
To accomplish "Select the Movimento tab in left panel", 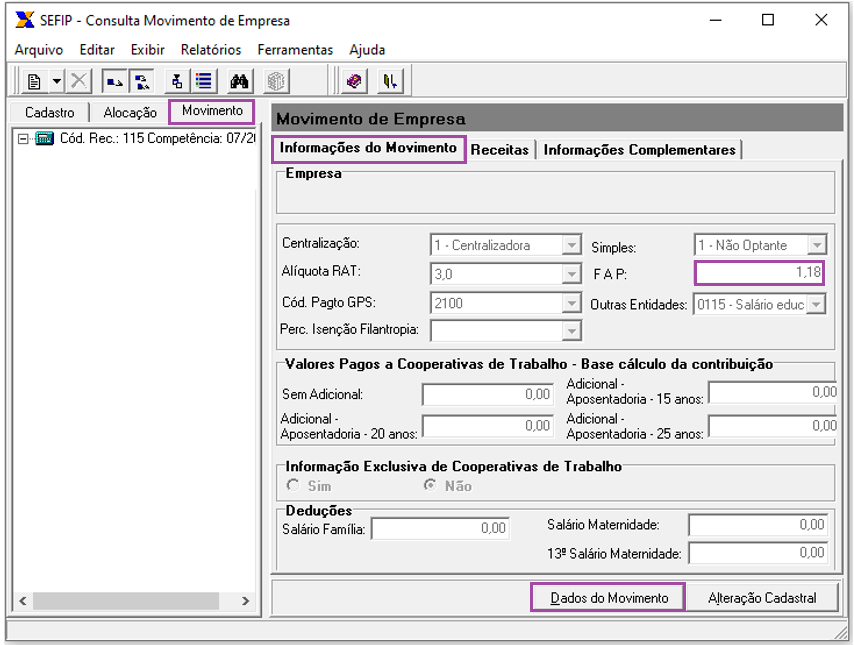I will pos(212,111).
